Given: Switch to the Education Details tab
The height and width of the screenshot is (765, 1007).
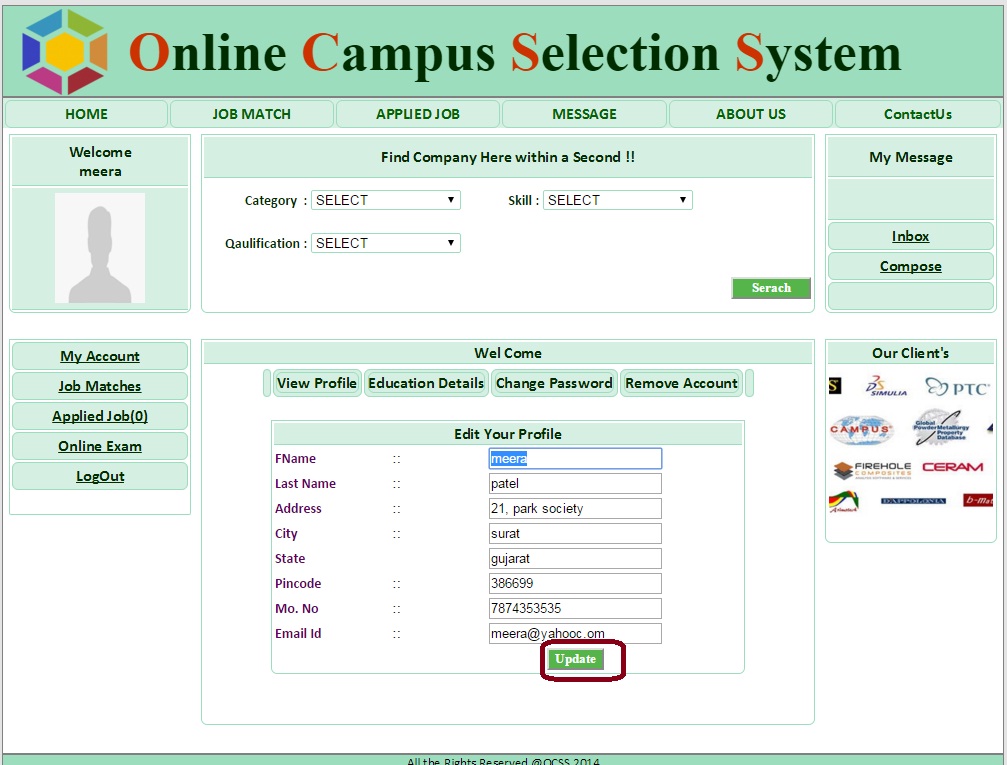Looking at the screenshot, I should coord(426,383).
